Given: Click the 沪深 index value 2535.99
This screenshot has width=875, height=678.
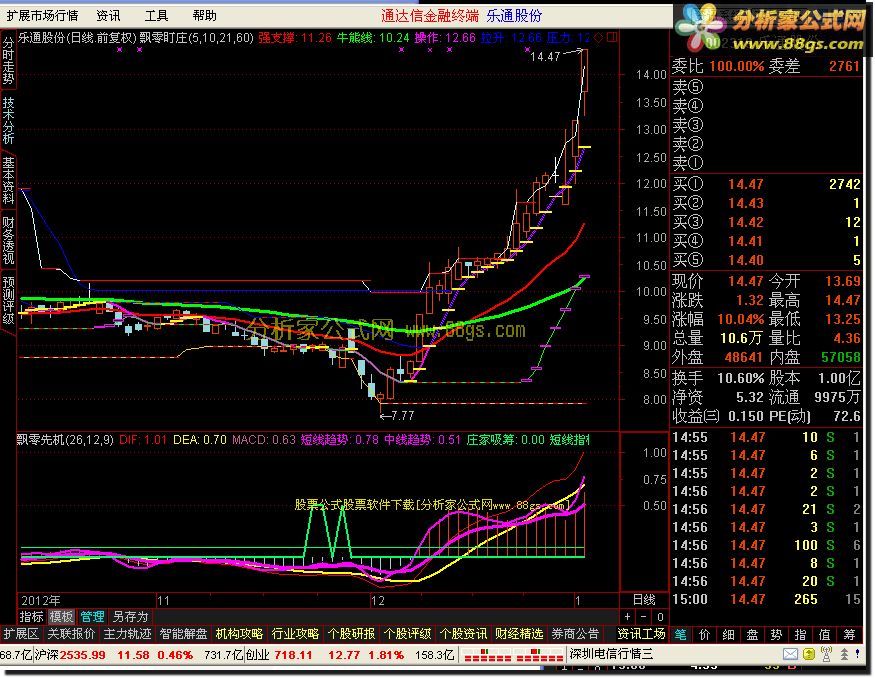Looking at the screenshot, I should (x=83, y=655).
